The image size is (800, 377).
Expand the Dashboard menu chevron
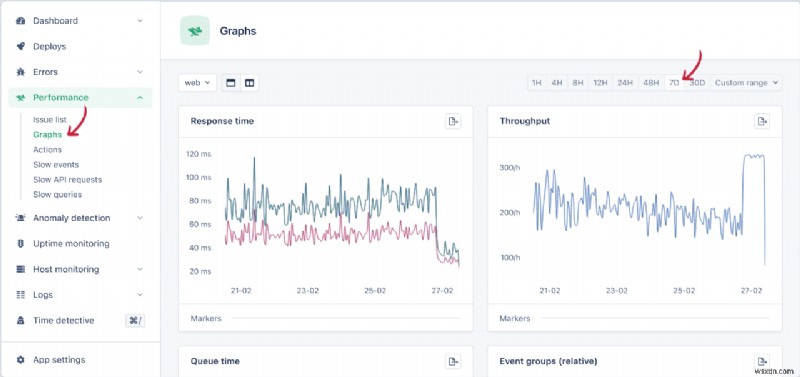(x=140, y=21)
